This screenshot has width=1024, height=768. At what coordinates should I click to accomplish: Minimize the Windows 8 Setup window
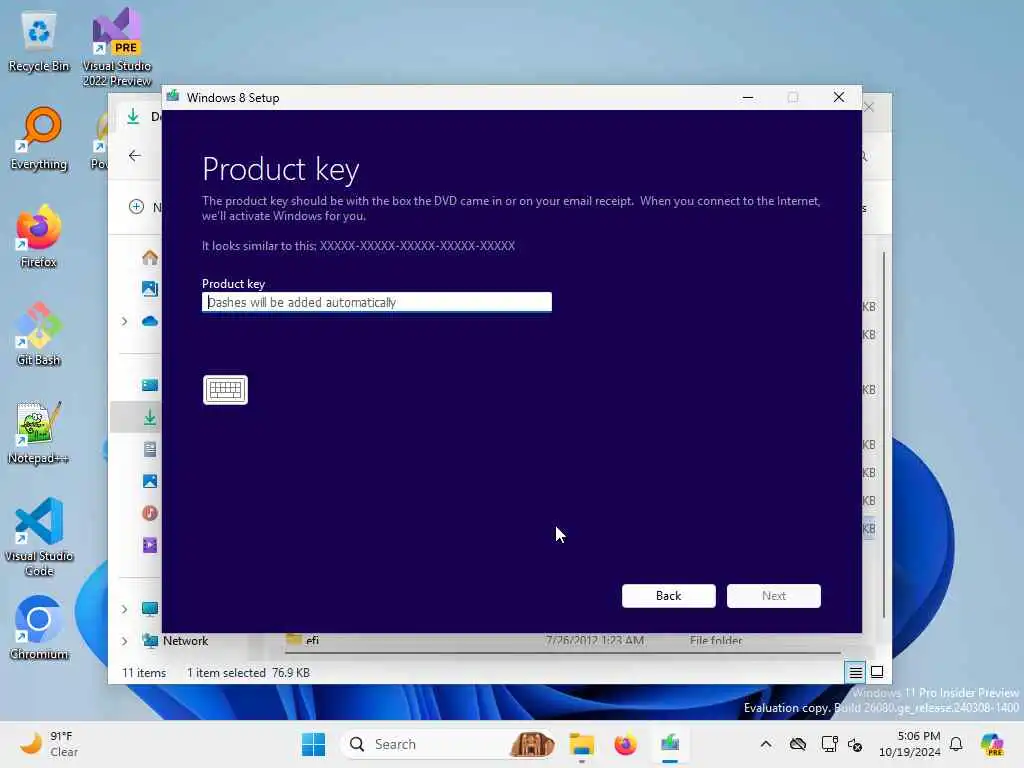748,97
